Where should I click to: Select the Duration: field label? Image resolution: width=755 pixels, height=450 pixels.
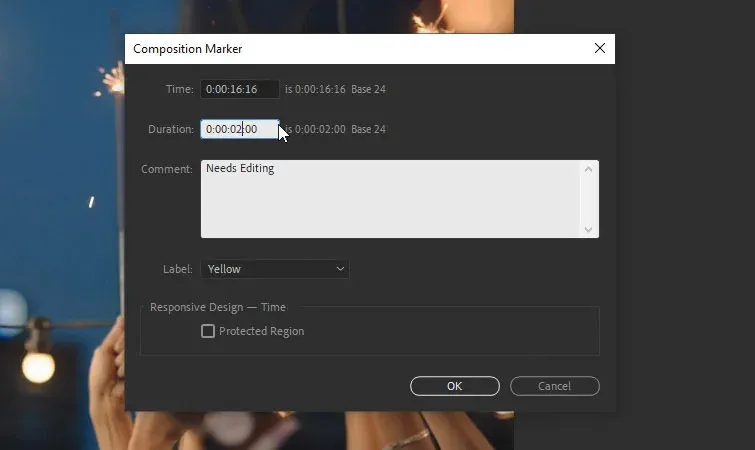170,129
